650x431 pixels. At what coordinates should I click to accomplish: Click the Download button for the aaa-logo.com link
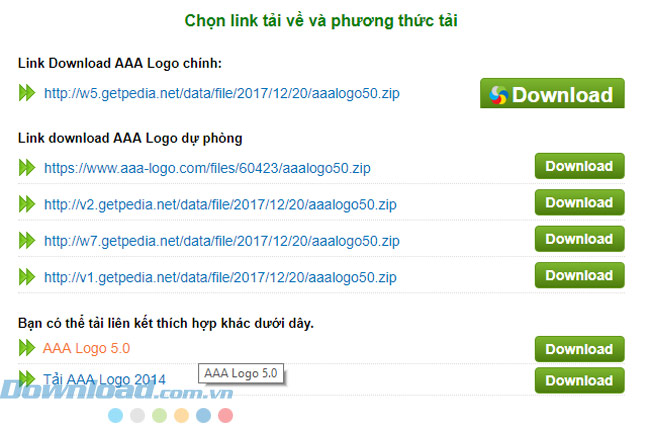(x=580, y=166)
